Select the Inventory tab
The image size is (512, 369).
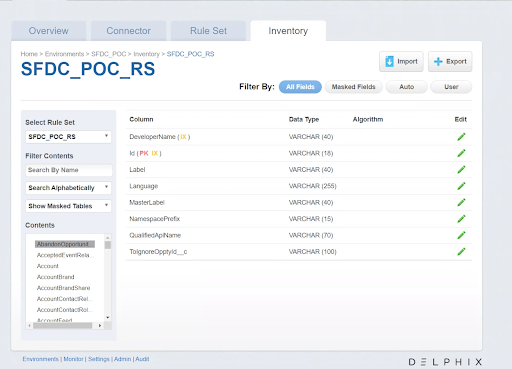[288, 31]
